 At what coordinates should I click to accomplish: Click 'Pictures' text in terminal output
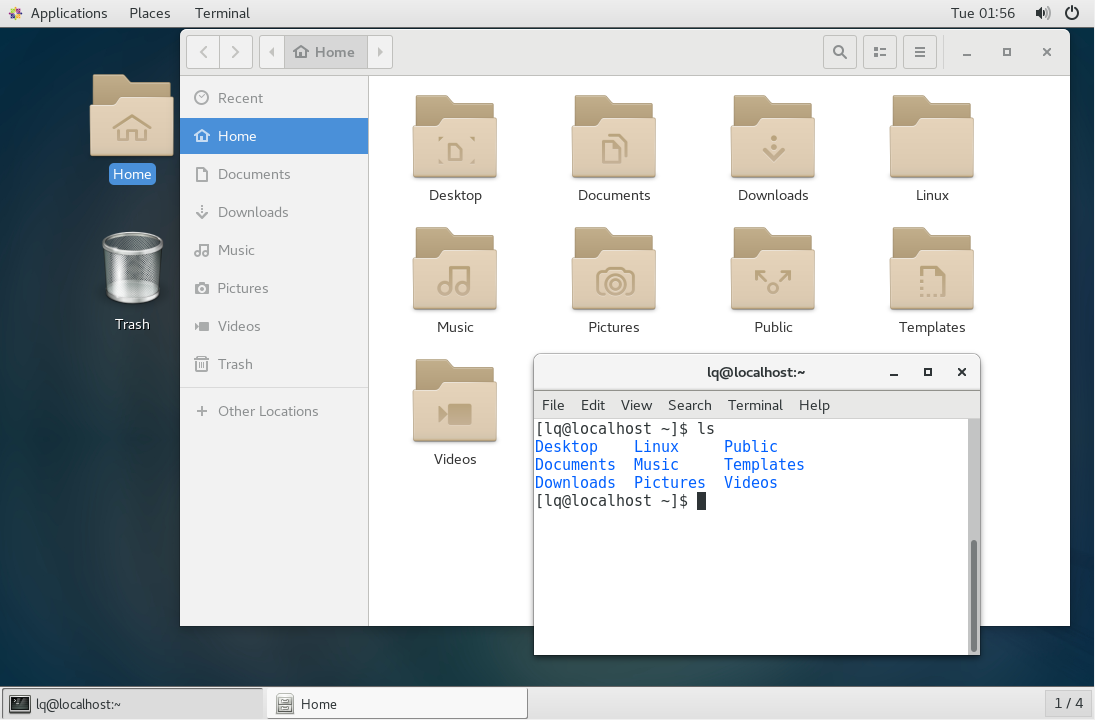(x=670, y=483)
